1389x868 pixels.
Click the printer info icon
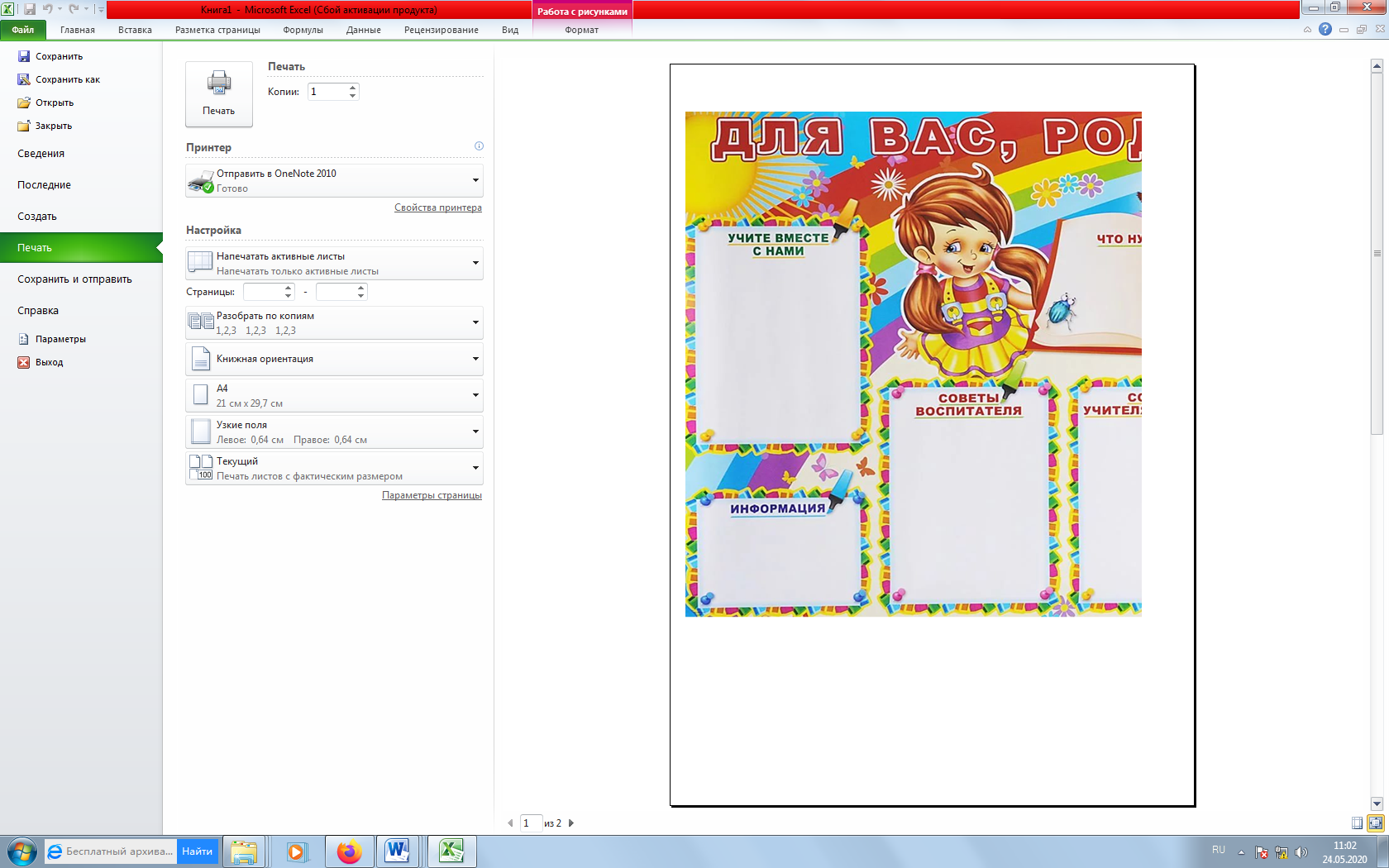[479, 146]
